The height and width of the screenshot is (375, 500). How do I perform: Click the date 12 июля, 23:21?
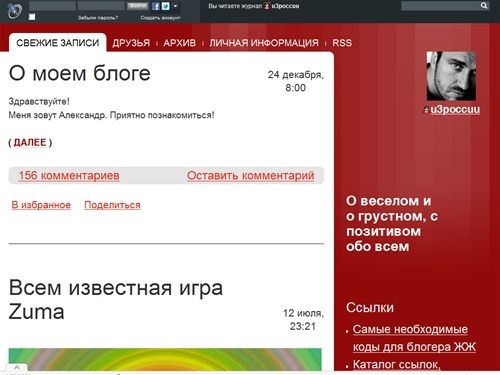[303, 319]
